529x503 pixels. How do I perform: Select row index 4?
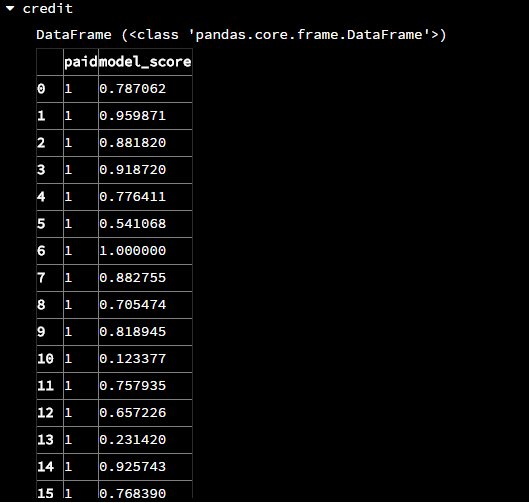tap(41, 197)
